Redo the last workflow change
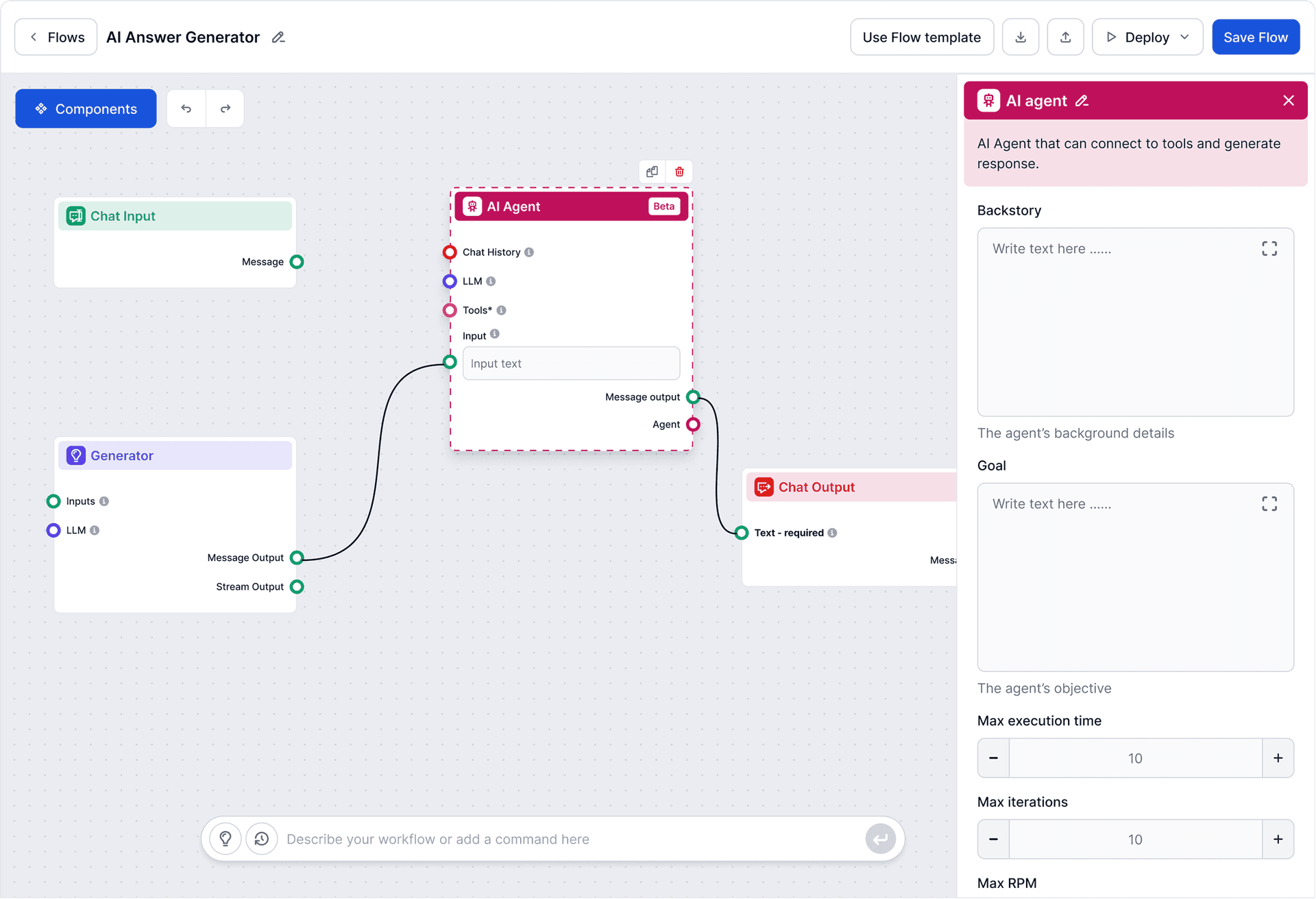Image resolution: width=1316 pixels, height=899 pixels. point(225,108)
